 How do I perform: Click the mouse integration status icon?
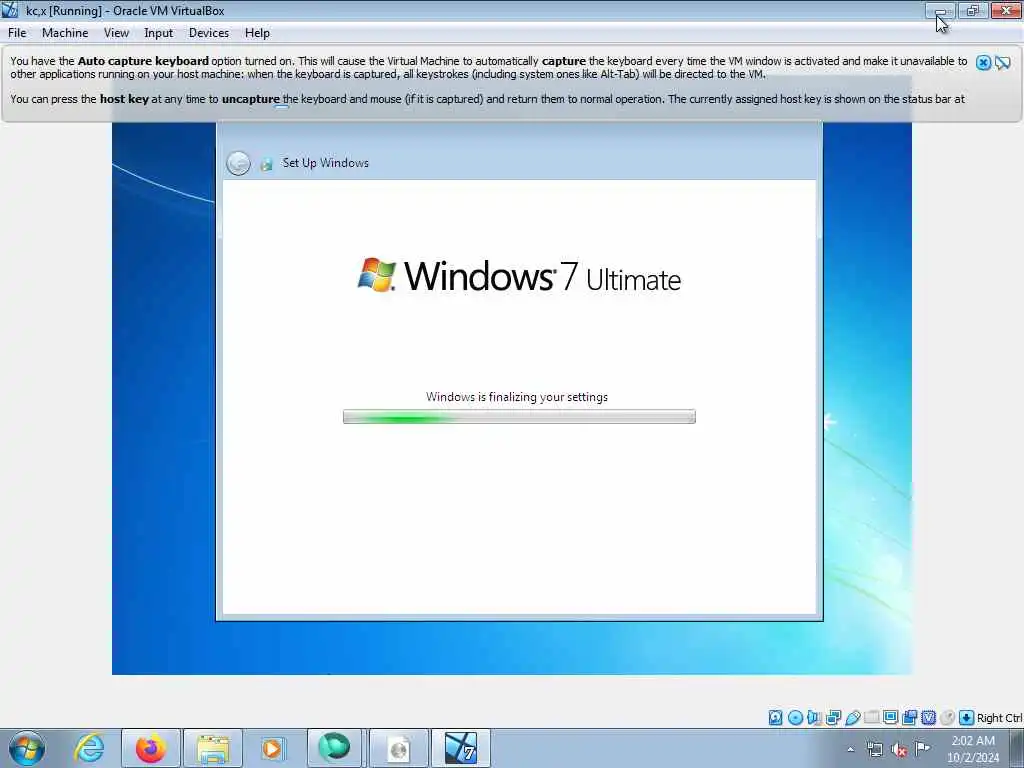948,718
